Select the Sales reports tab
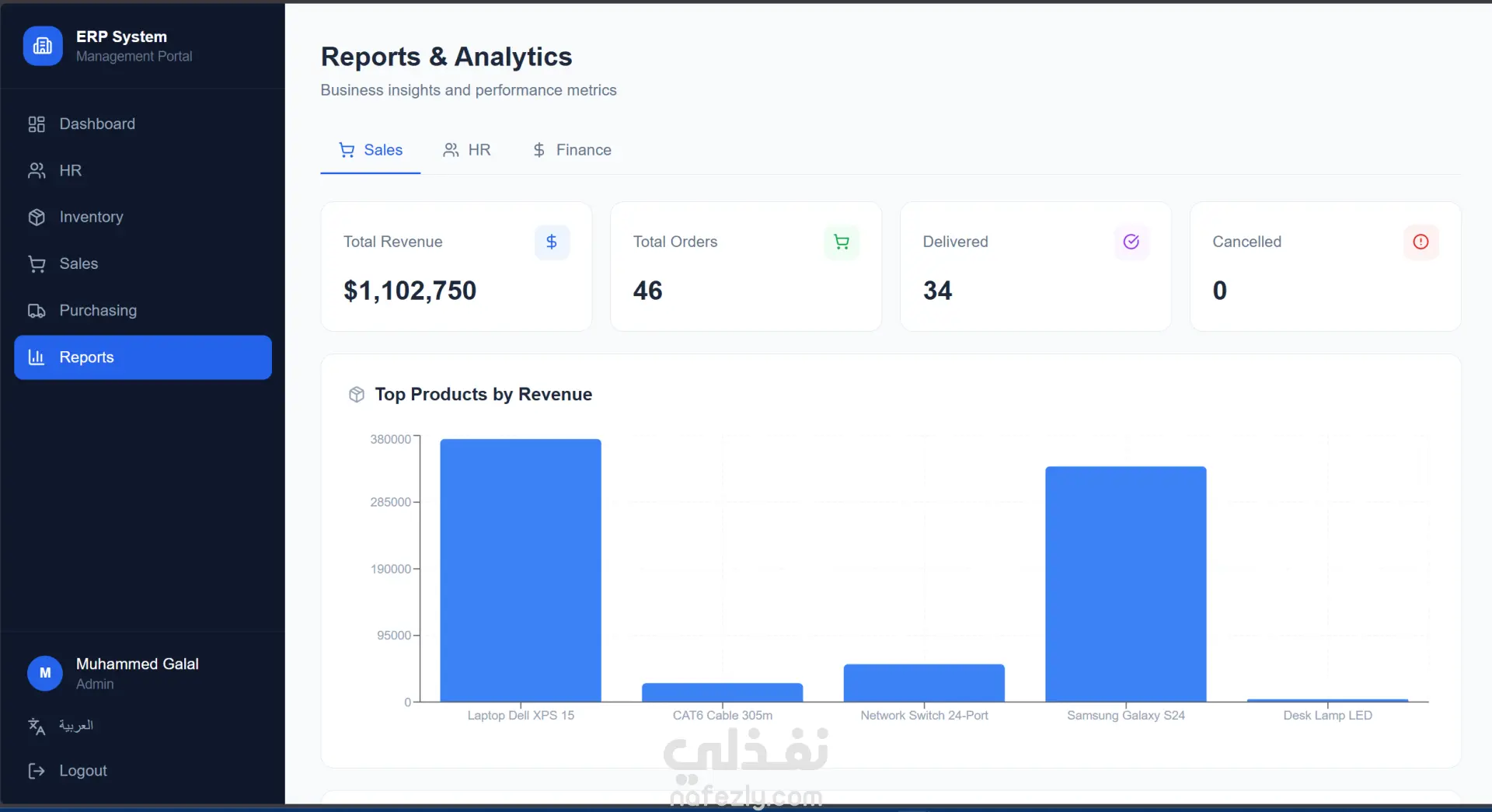1492x812 pixels. (x=371, y=150)
